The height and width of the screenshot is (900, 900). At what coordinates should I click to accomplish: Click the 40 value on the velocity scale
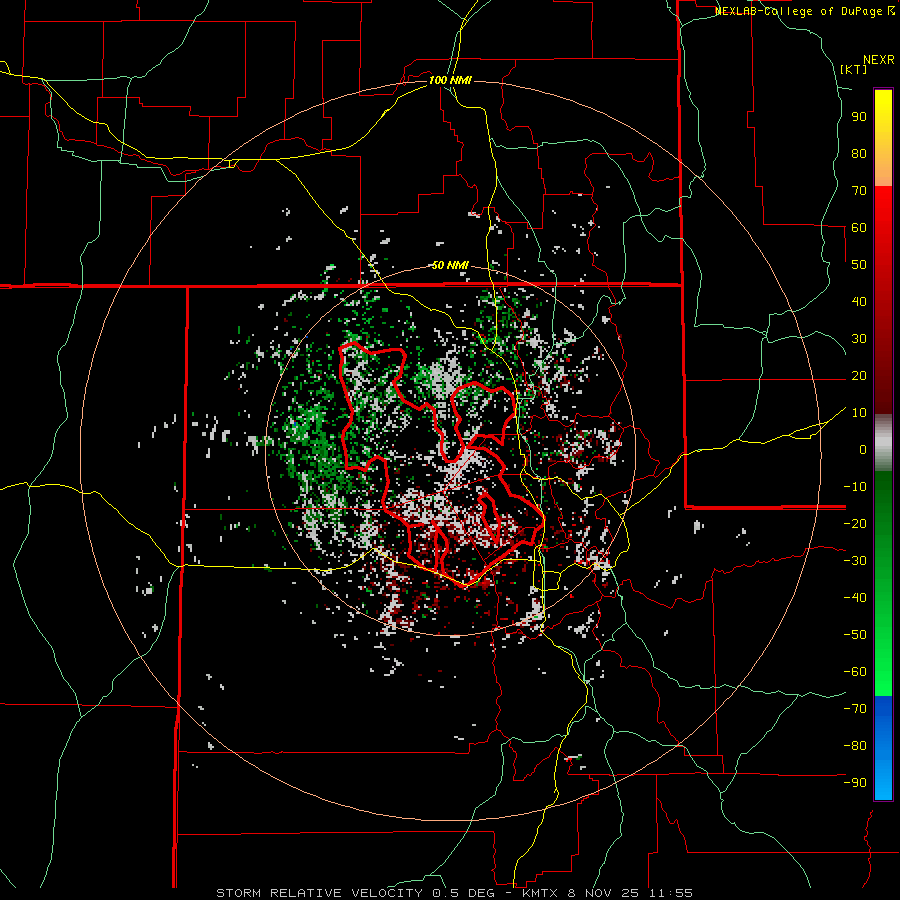click(x=859, y=301)
